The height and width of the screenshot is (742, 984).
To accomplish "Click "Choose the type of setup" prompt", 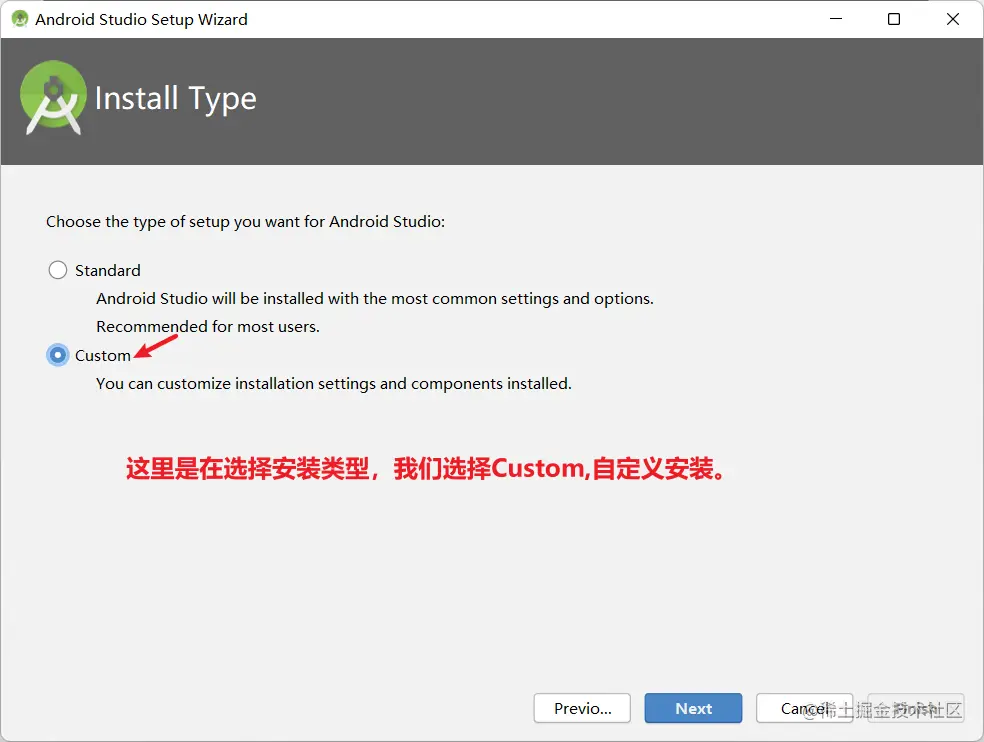I will pyautogui.click(x=245, y=222).
